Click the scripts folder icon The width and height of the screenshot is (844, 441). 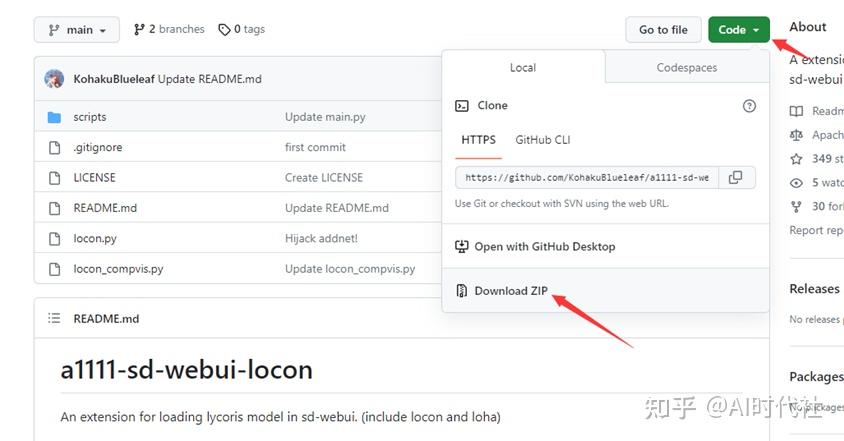(x=54, y=117)
